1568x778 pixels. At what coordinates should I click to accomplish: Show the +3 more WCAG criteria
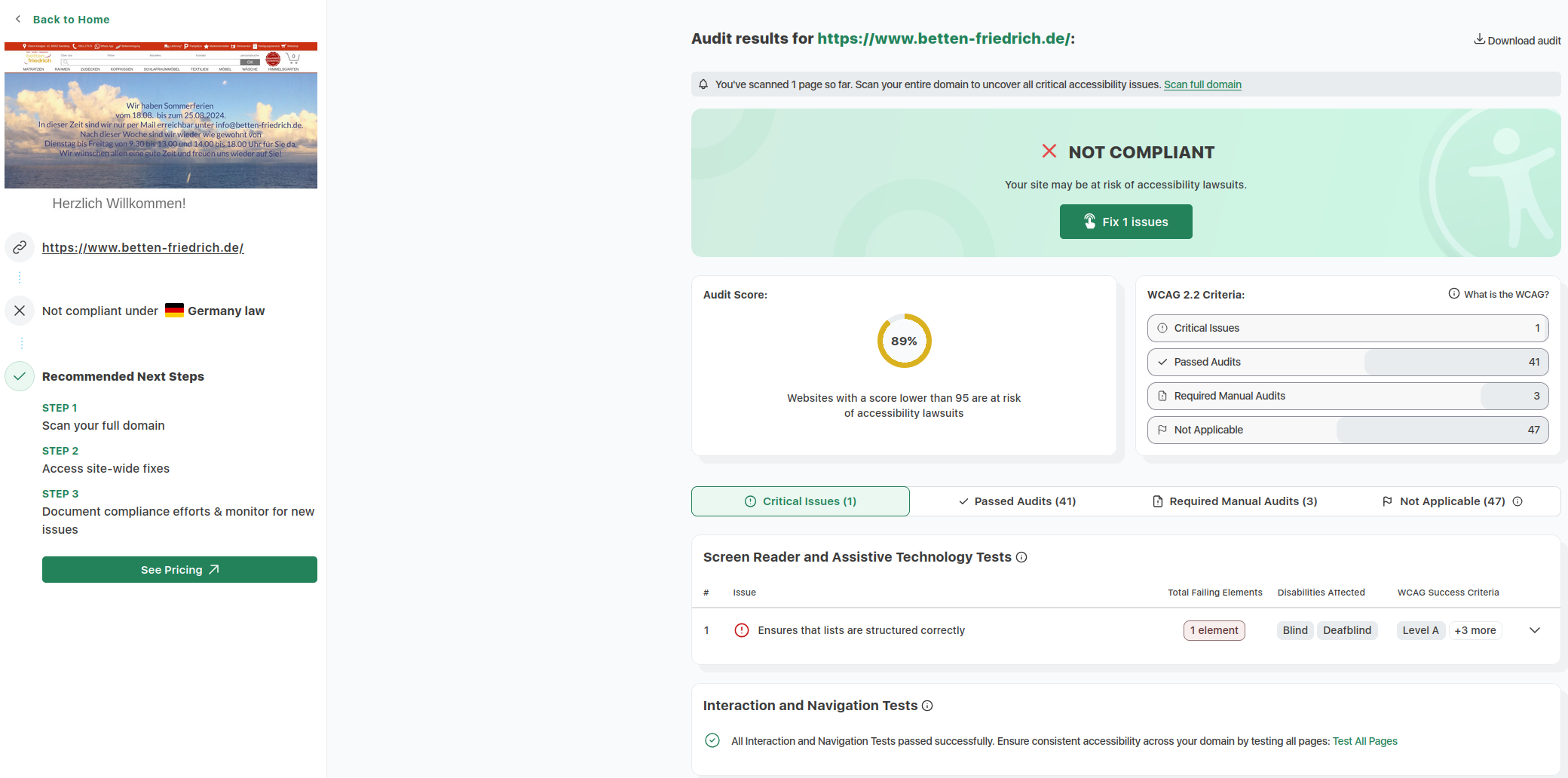1475,630
